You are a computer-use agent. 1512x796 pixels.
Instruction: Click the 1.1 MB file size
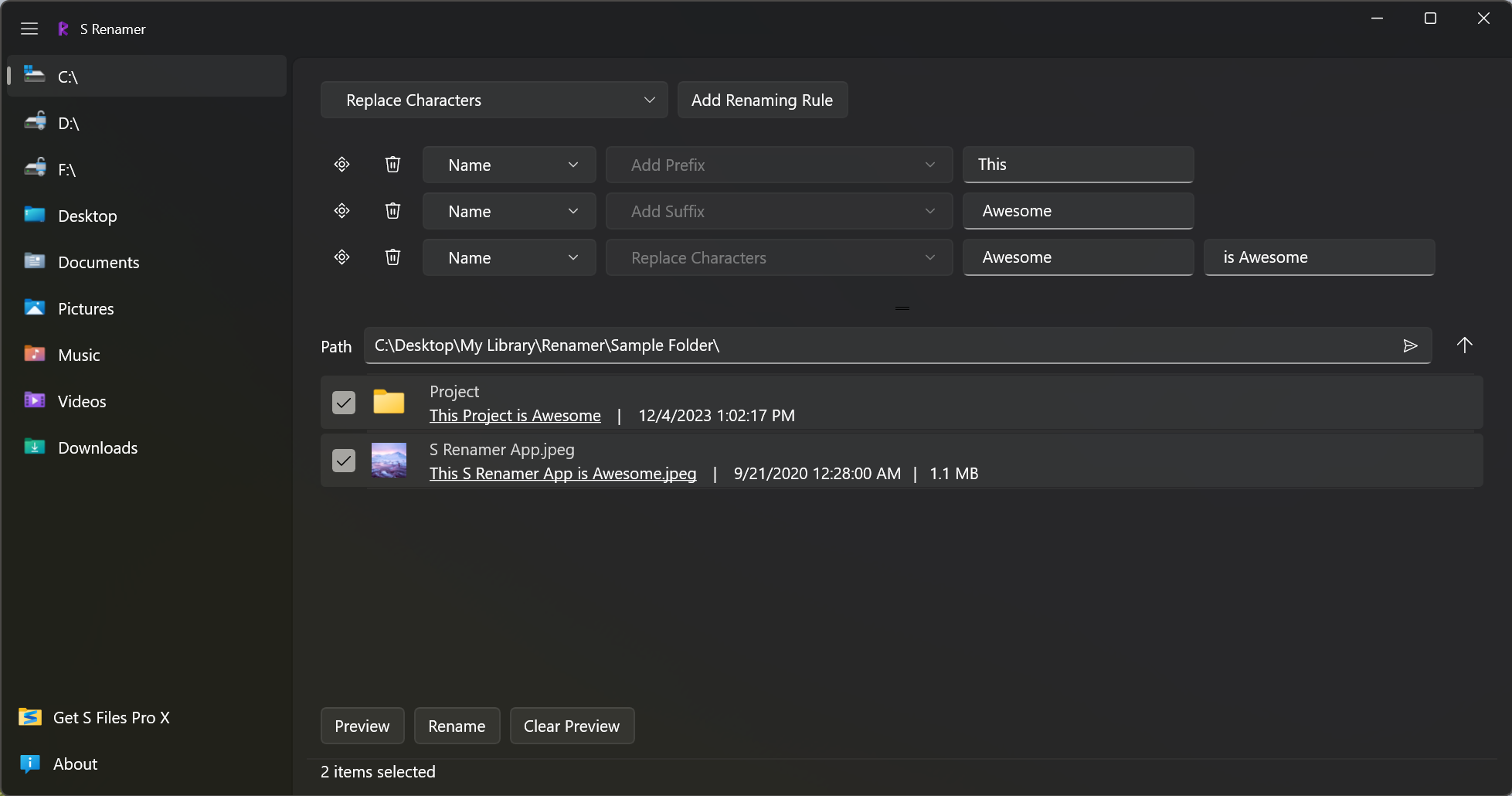pyautogui.click(x=954, y=473)
